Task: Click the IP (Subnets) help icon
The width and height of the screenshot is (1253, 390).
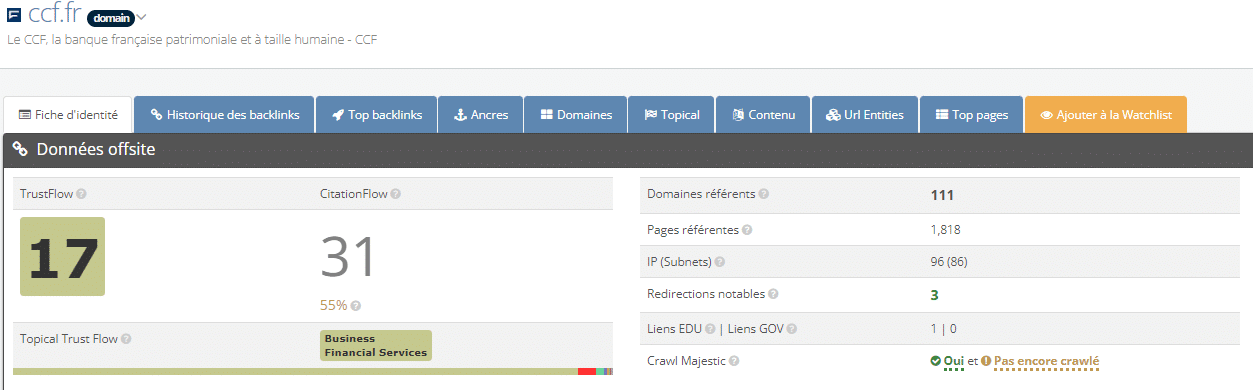Action: coord(719,262)
